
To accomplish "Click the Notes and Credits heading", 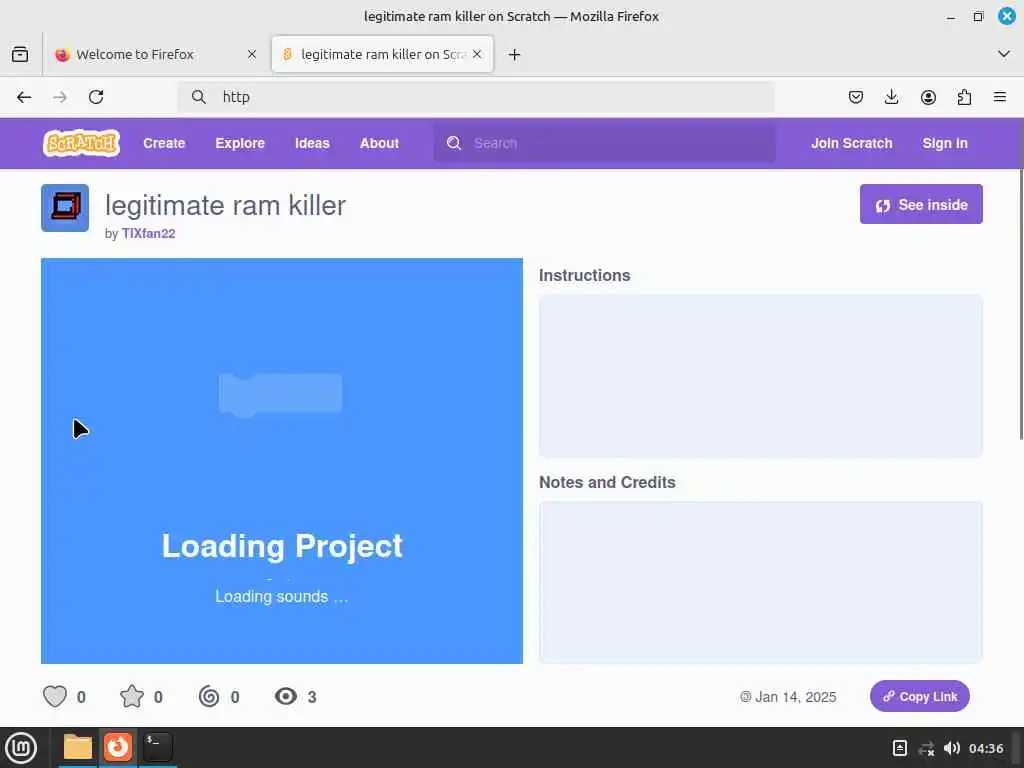I will (607, 482).
